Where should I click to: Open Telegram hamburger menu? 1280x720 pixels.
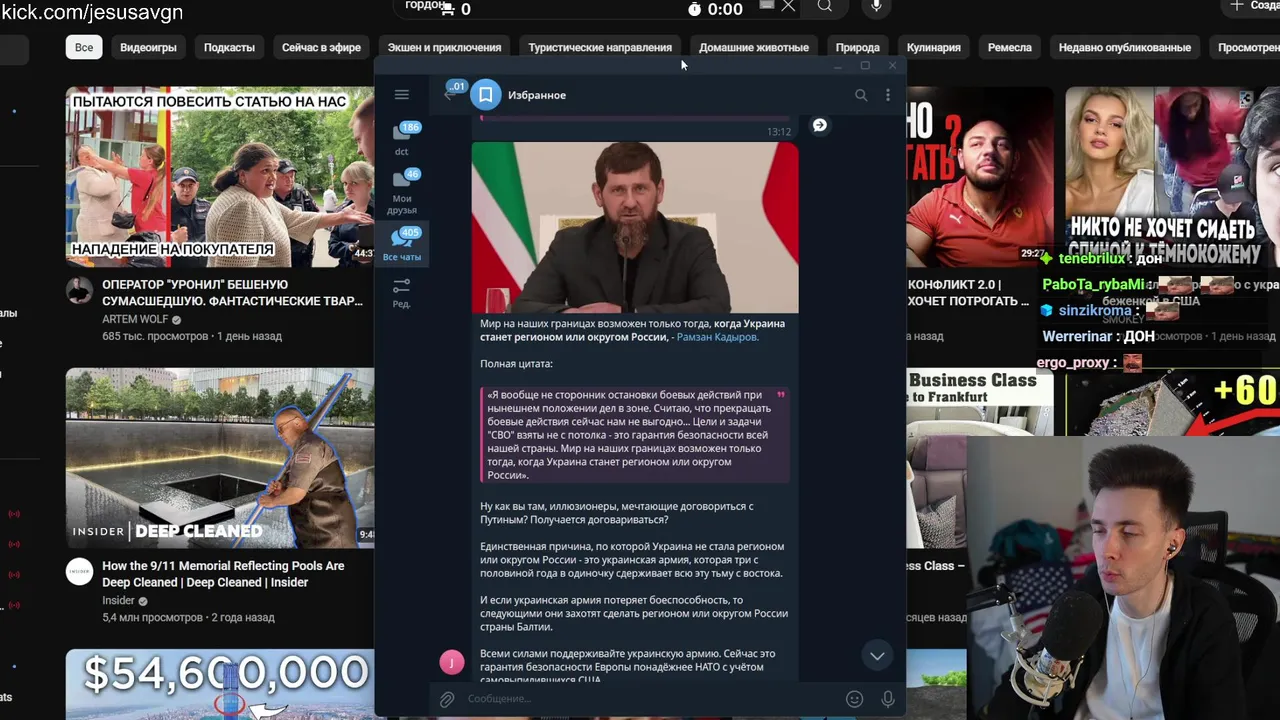tap(401, 95)
